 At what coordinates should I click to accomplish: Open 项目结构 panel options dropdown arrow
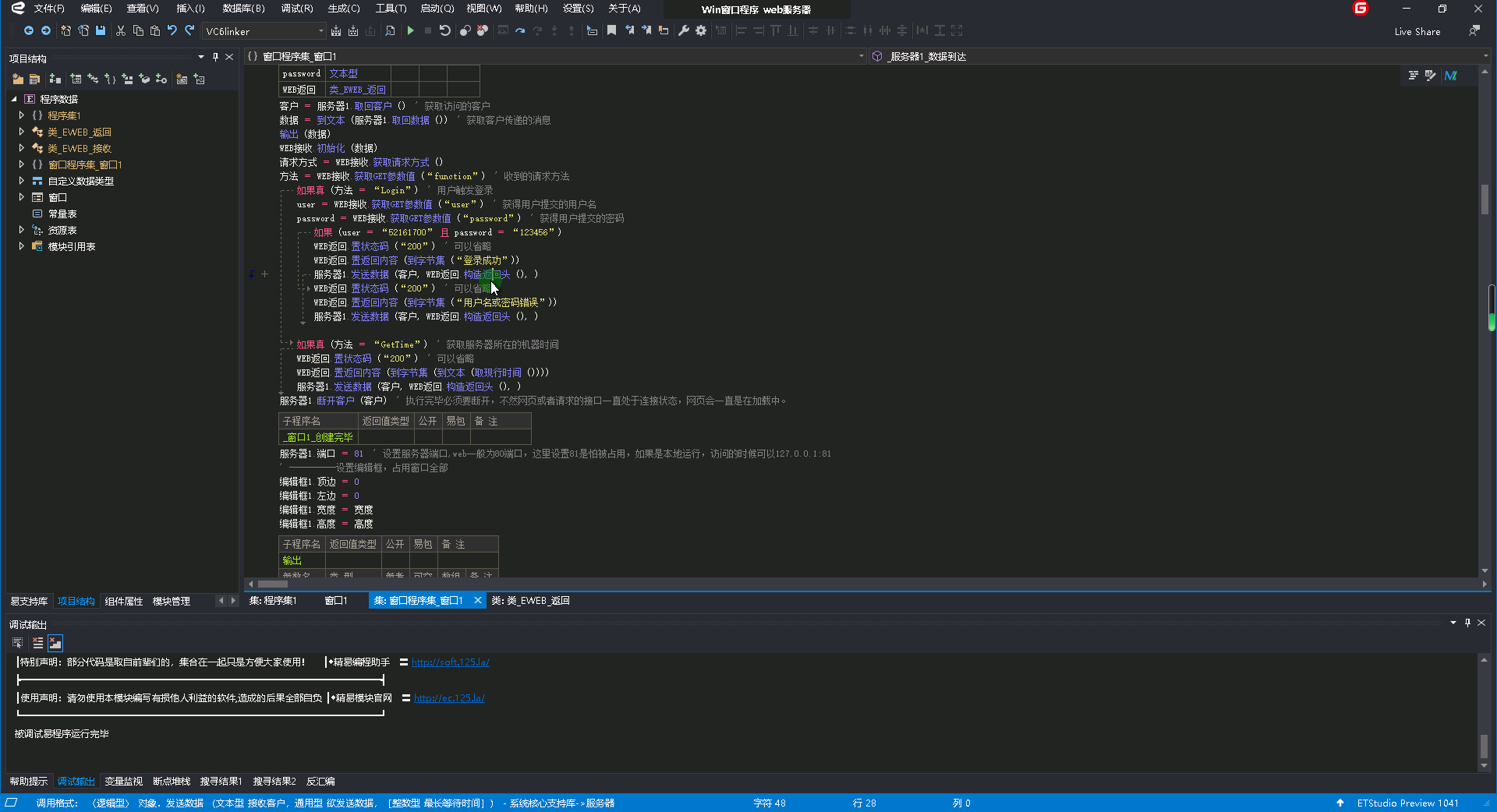[x=201, y=57]
